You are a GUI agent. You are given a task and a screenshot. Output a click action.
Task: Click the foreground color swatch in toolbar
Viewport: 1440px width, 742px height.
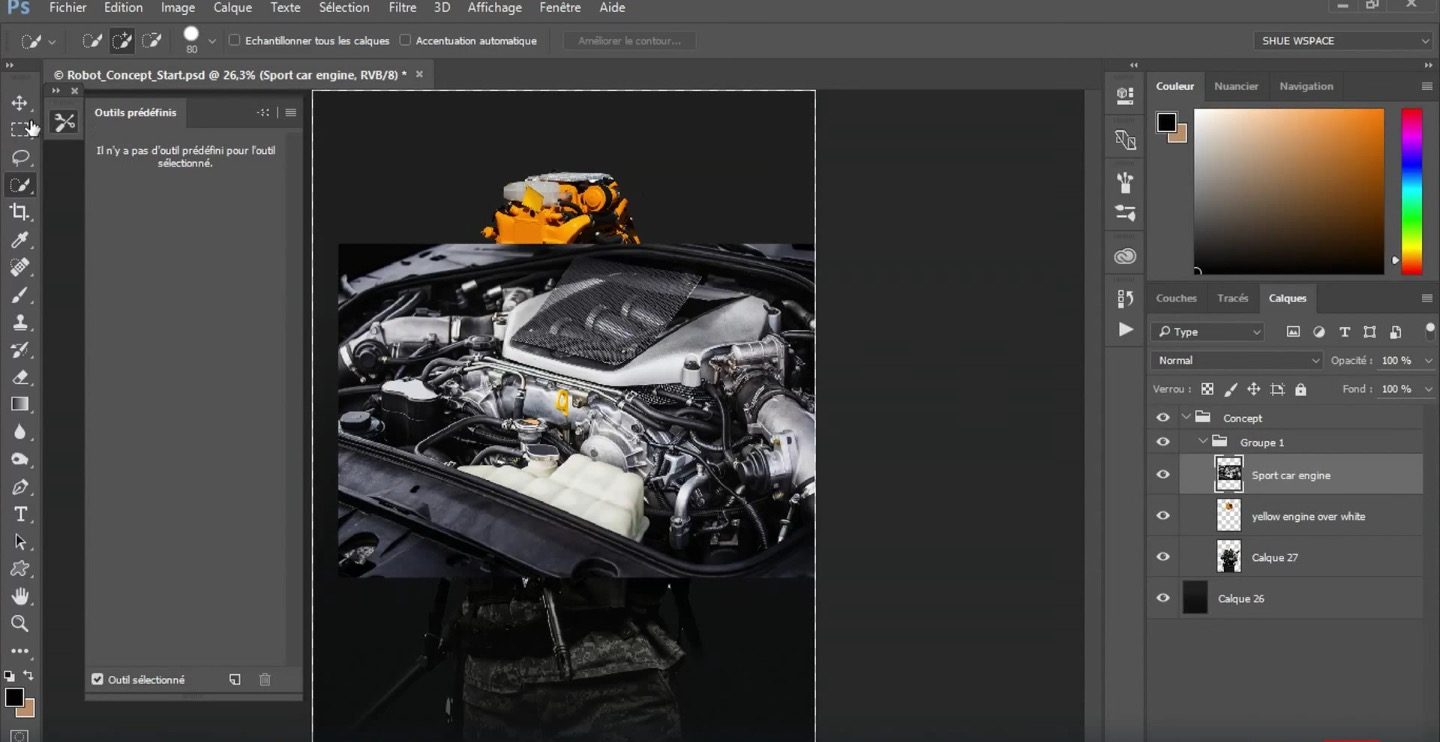click(x=14, y=697)
